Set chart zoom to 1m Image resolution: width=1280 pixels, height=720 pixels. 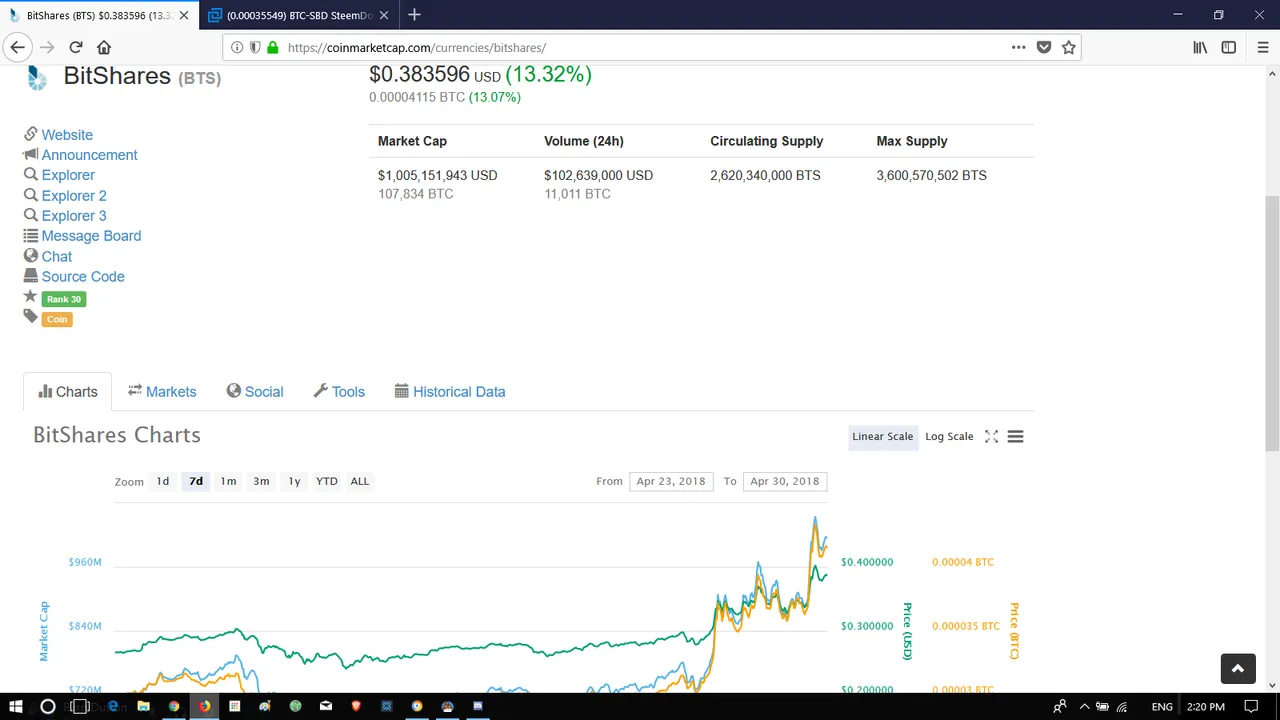(229, 482)
